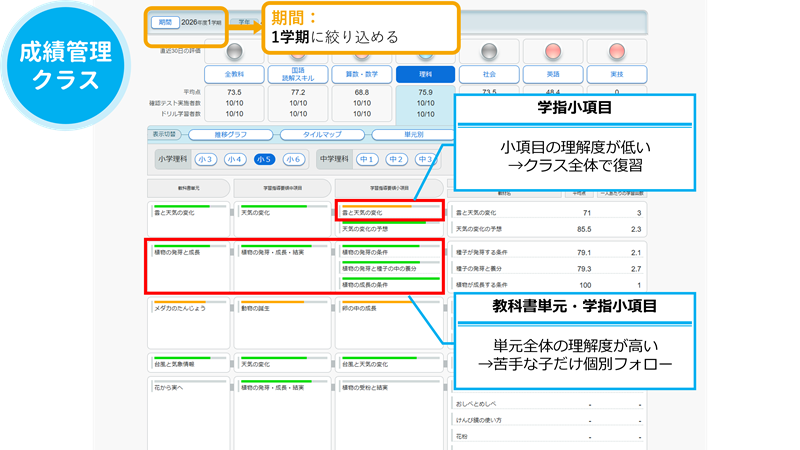Click the average score 73.5 for 全教科
This screenshot has height=450, width=800.
point(234,92)
